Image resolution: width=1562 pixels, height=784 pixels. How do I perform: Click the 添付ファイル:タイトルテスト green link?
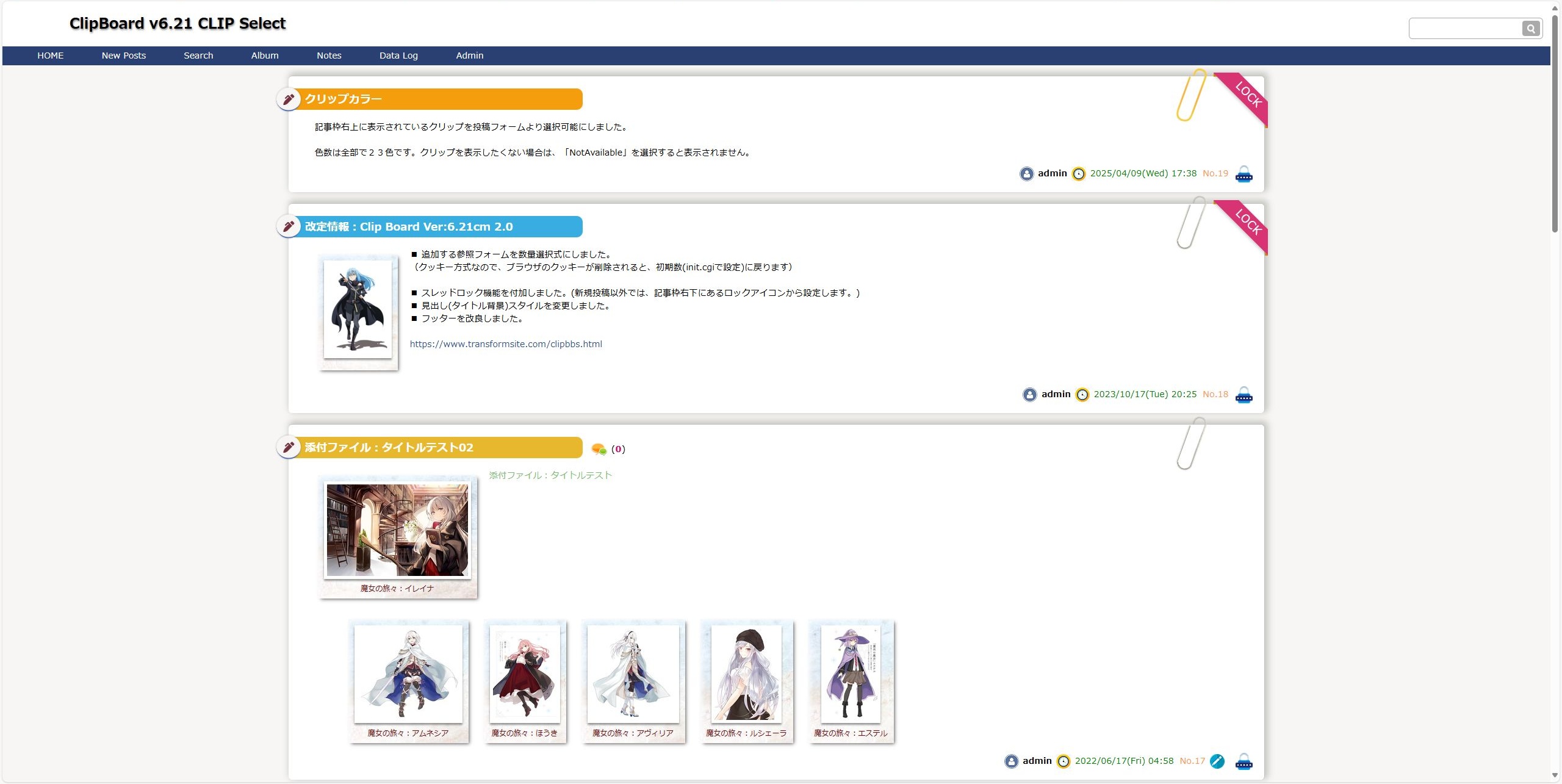click(550, 475)
